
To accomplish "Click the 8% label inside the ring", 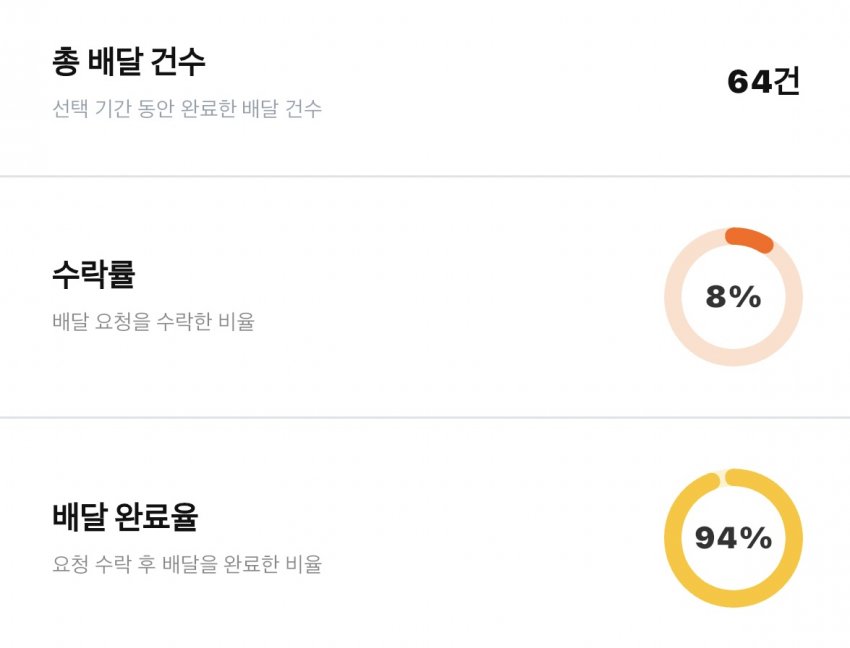I will pyautogui.click(x=733, y=297).
